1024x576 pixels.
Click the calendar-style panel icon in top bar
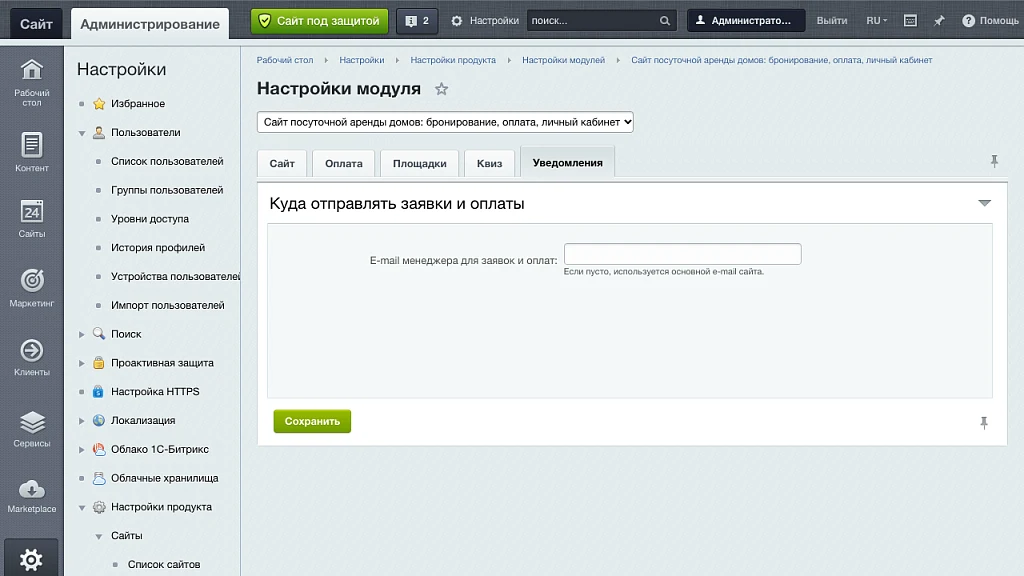point(910,21)
